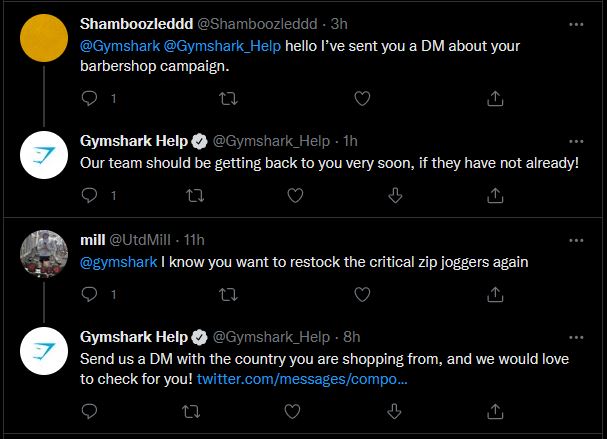Viewport: 607px width, 439px height.
Task: Retweet Shamboozleddd's tweet about barbershop campaign
Action: (x=228, y=98)
